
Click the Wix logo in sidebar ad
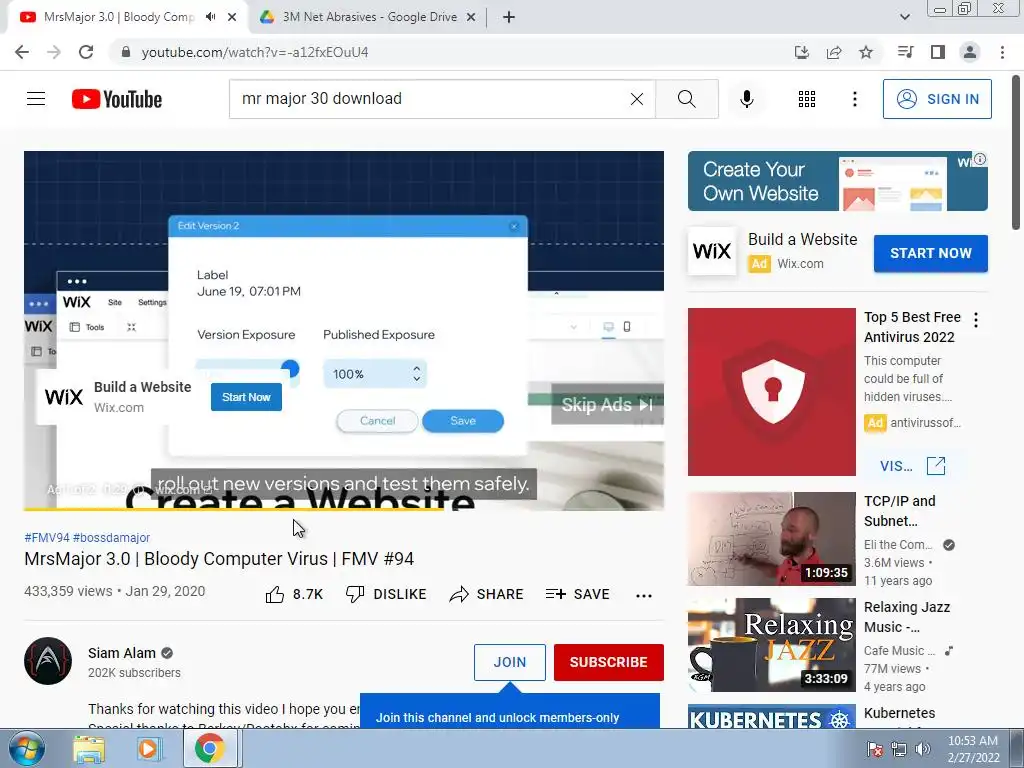(712, 251)
